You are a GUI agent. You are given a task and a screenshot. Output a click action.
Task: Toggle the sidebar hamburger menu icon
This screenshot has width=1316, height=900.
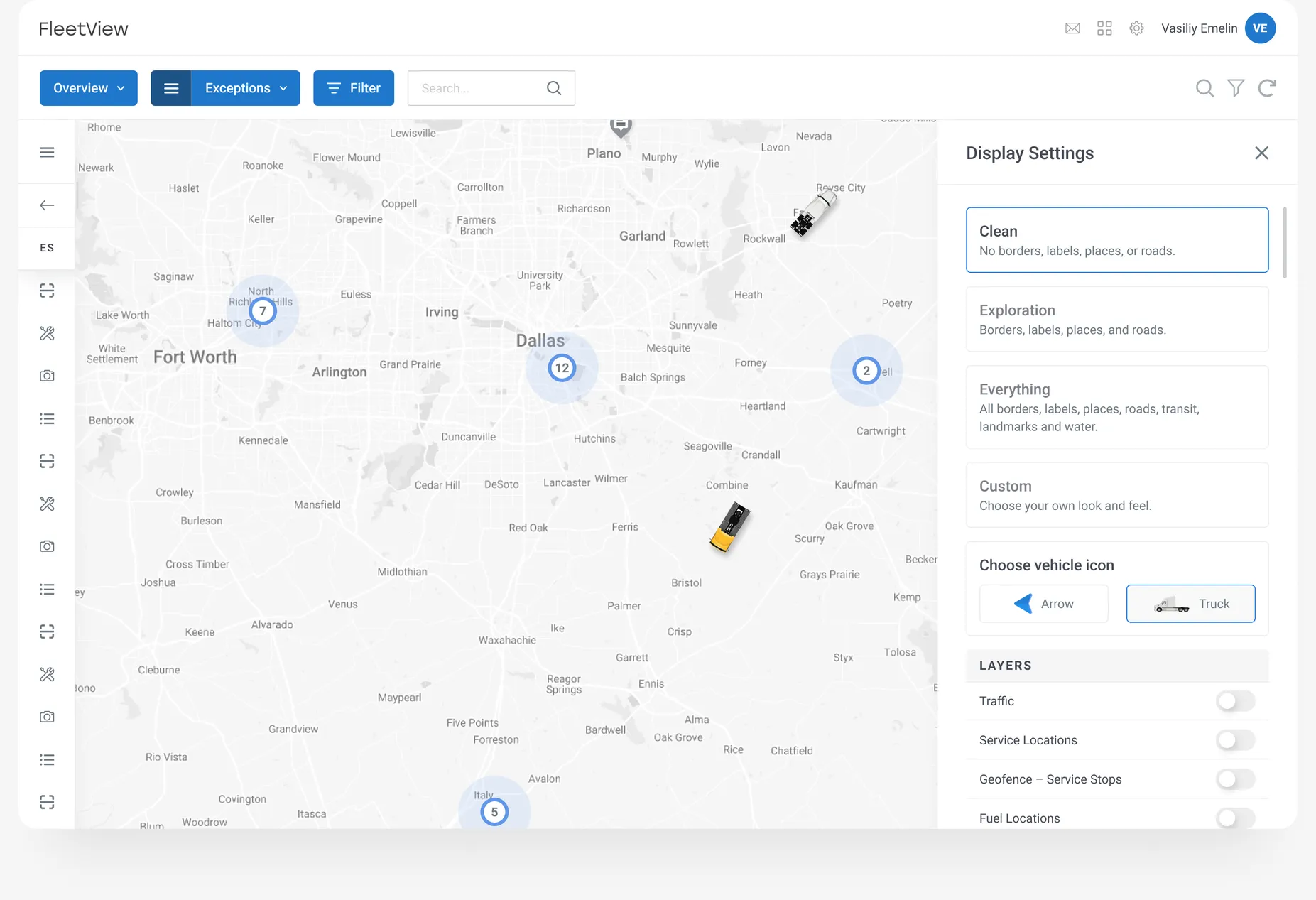pyautogui.click(x=47, y=152)
